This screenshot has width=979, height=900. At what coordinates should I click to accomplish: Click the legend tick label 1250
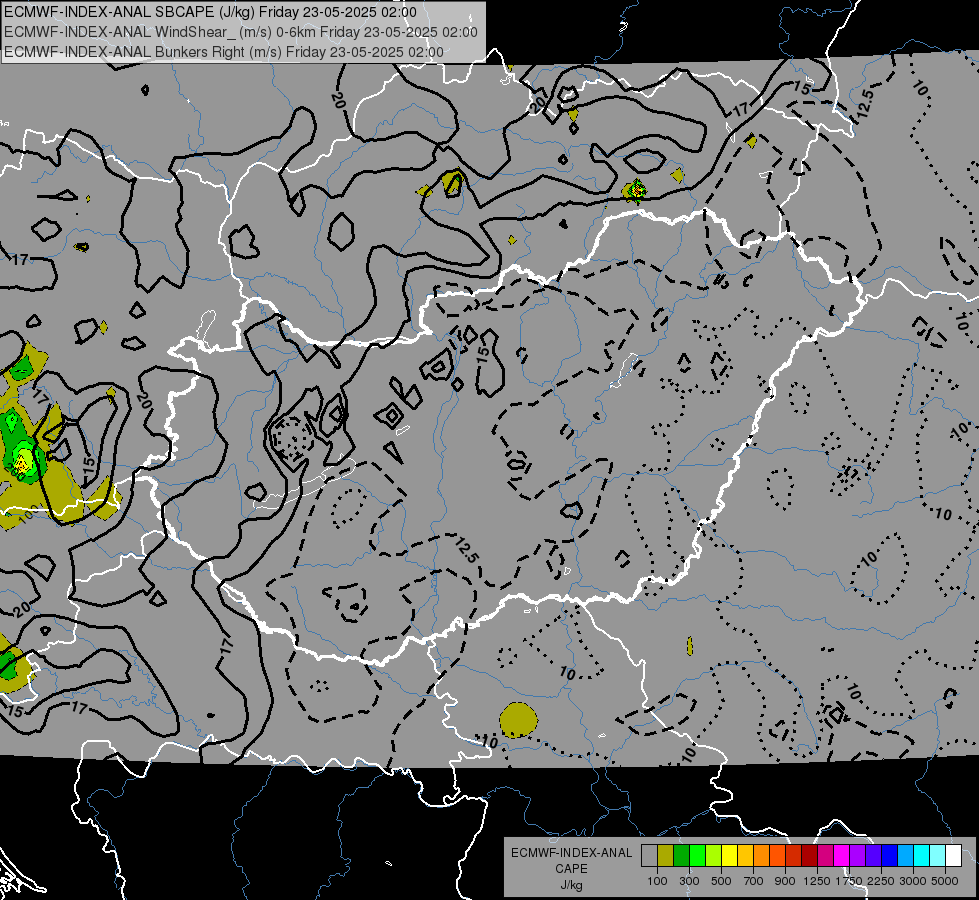click(x=817, y=881)
